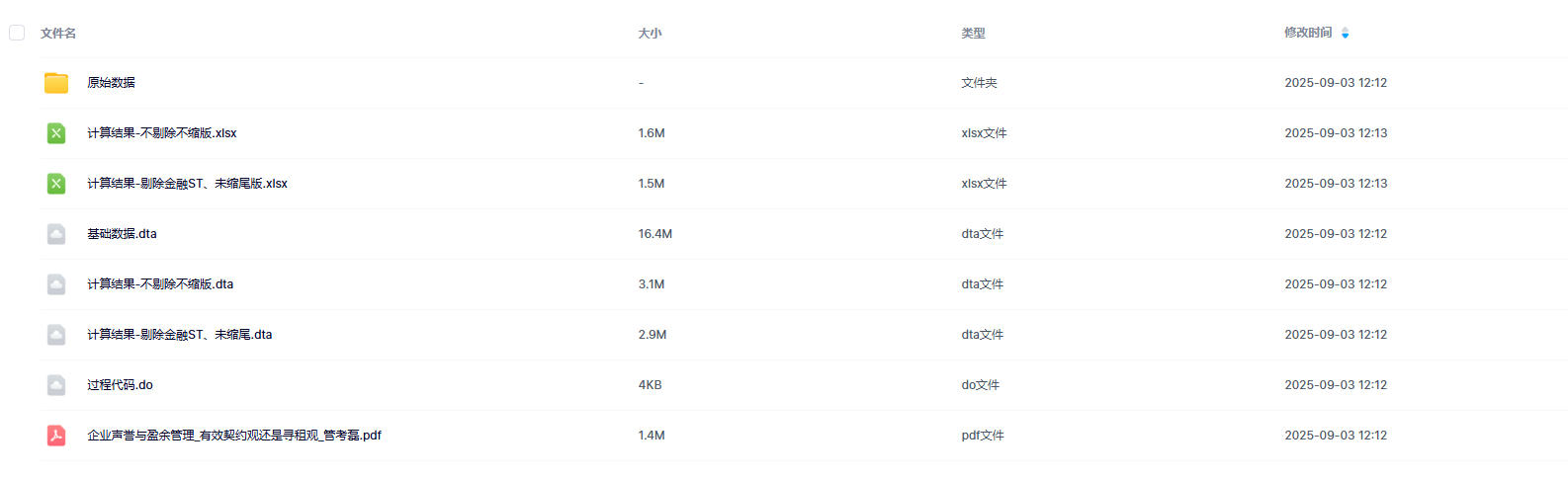Click the file icon for 过程代码.do
Viewport: 1568px width, 479px height.
click(x=56, y=385)
